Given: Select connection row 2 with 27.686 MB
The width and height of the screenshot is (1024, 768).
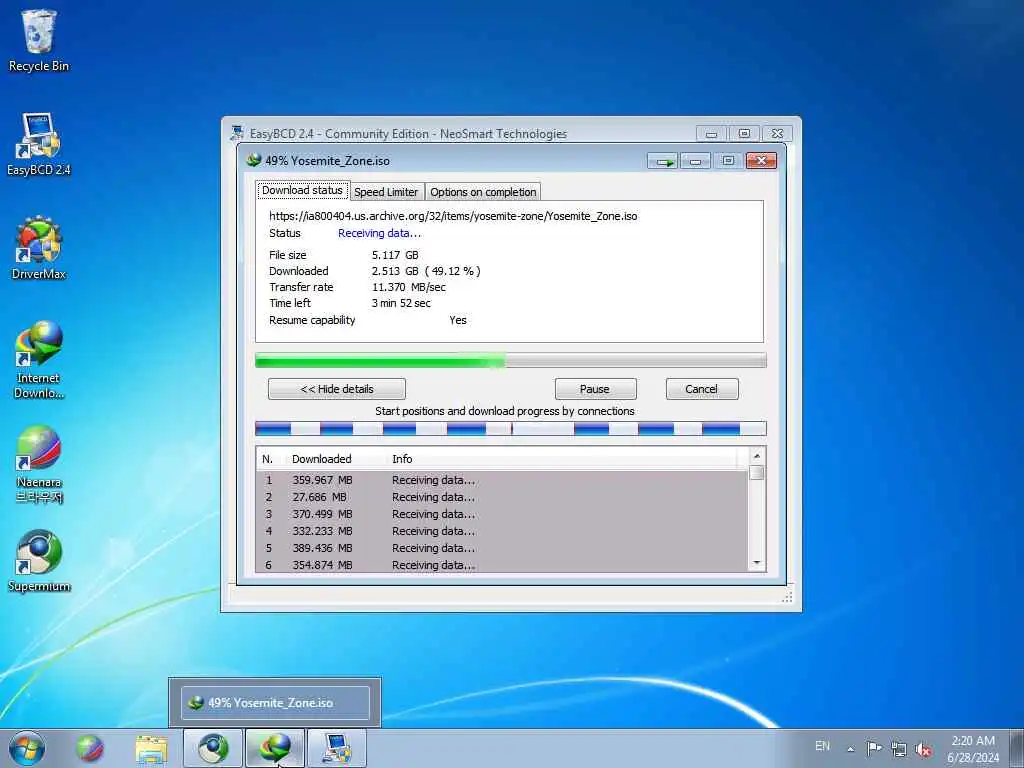Looking at the screenshot, I should 503,497.
